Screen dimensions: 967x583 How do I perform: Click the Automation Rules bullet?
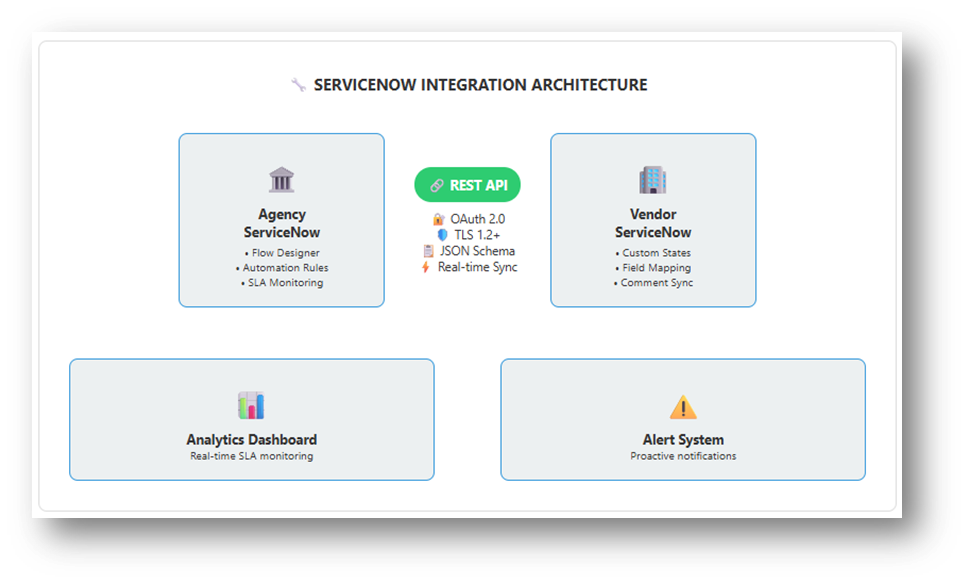[282, 268]
